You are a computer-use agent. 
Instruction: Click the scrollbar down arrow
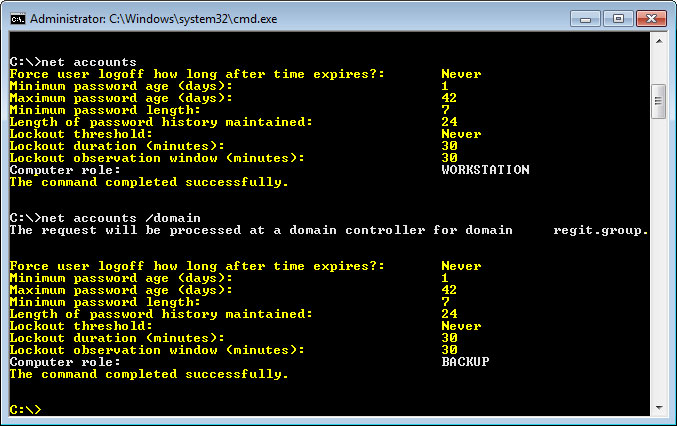coord(659,407)
